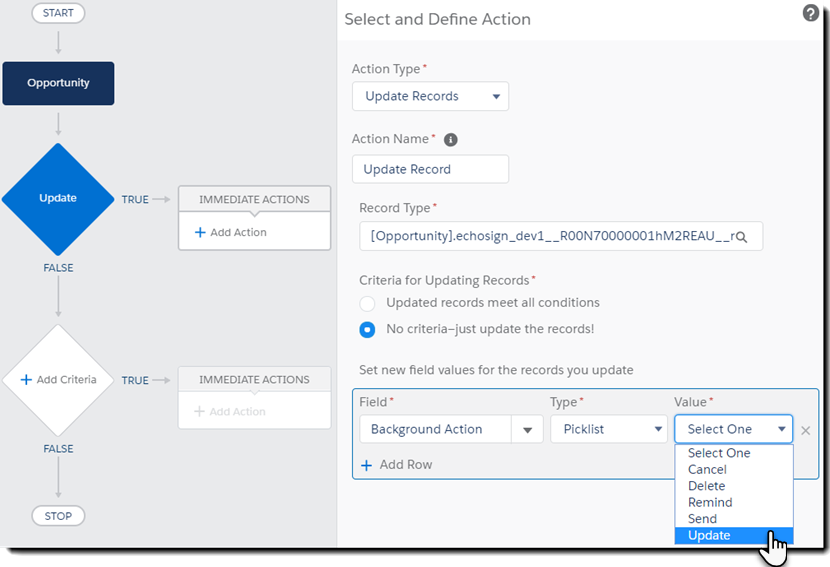
Task: Click the help question mark icon
Action: click(x=811, y=14)
